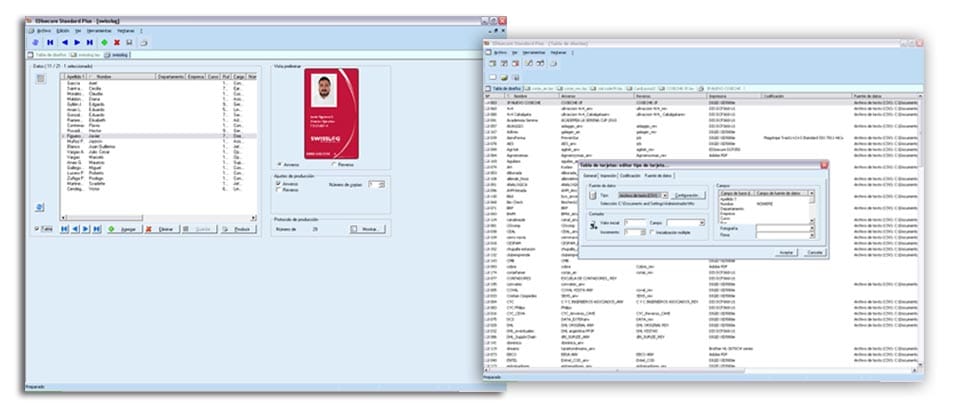Open Tabla de diseños tab in left window
Viewport: 958px width, 417px height.
coord(48,55)
